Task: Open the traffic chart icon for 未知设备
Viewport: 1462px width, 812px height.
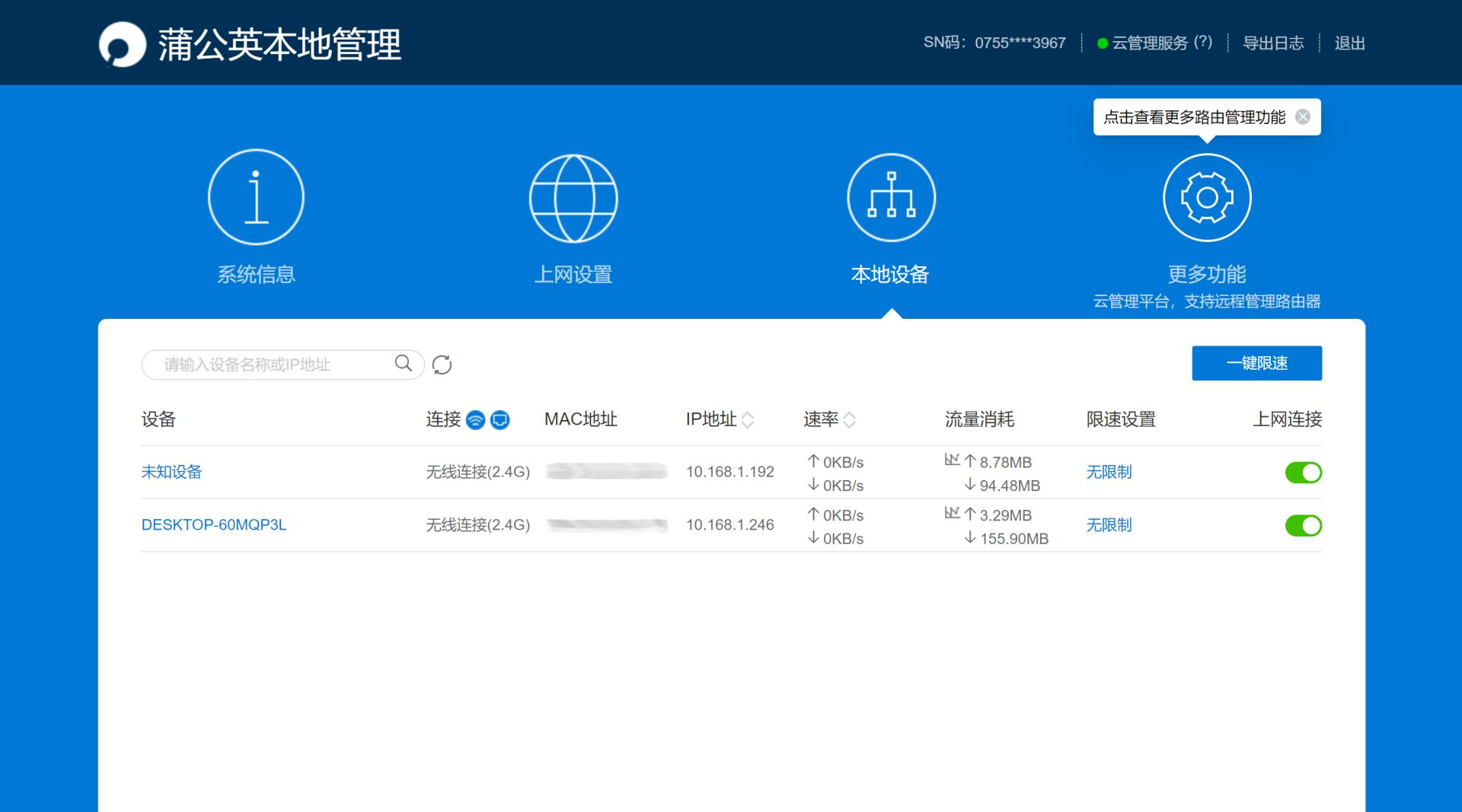Action: 951,460
